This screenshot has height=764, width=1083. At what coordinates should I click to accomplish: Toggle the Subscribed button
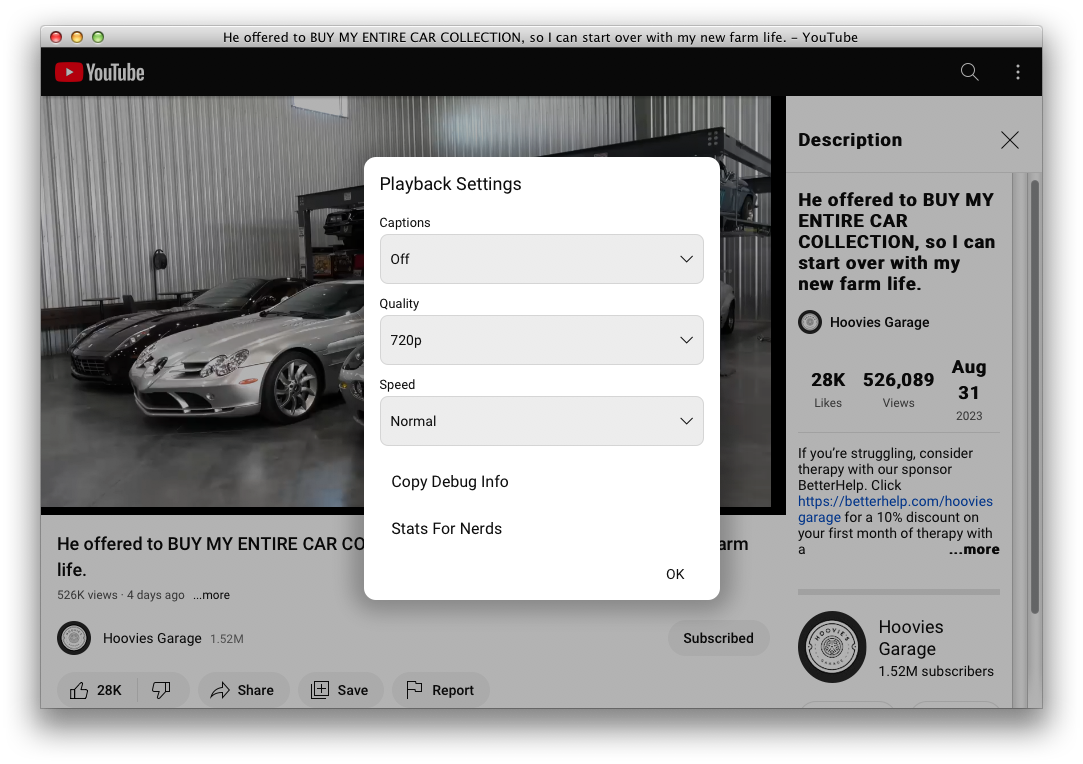[718, 638]
